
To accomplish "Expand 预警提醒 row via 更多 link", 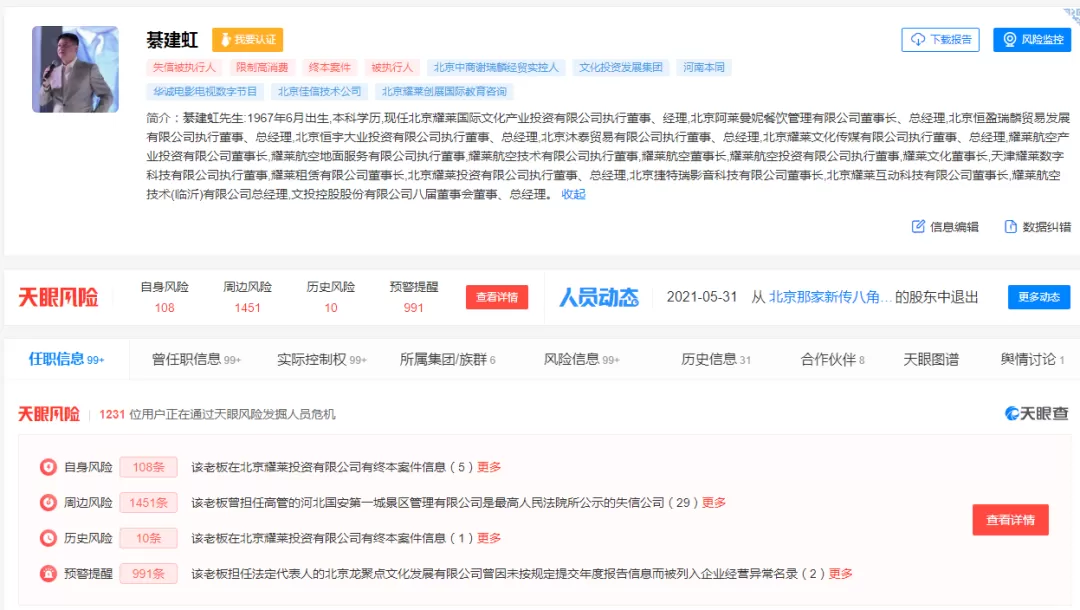I will coord(840,574).
